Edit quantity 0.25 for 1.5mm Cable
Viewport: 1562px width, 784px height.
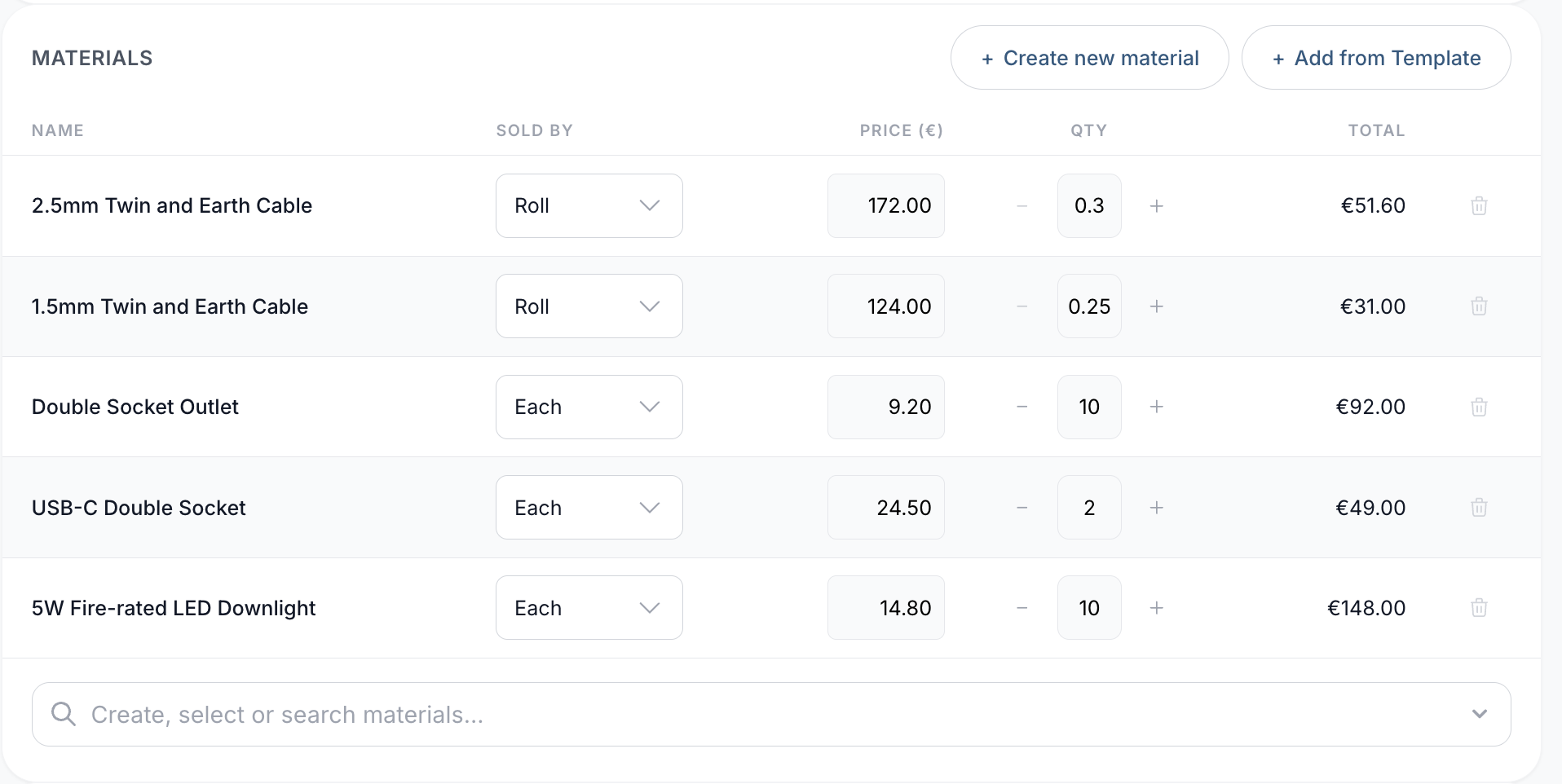(1089, 306)
